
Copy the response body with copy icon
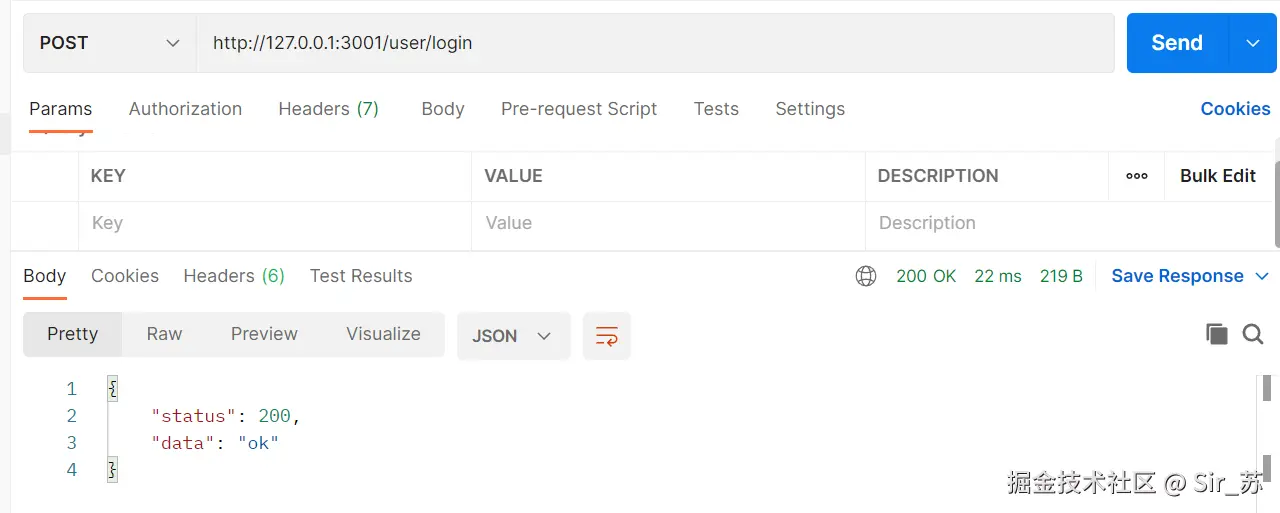(1216, 334)
